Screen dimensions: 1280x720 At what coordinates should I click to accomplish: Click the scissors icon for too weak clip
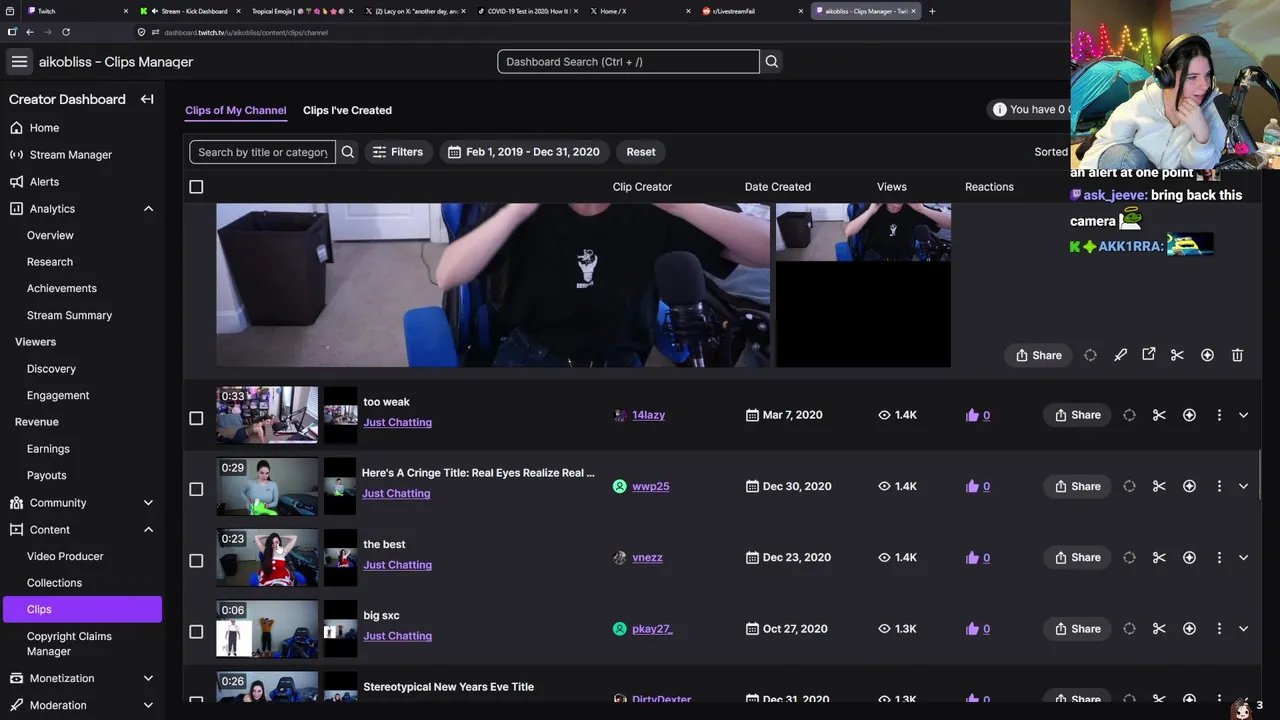(1159, 415)
